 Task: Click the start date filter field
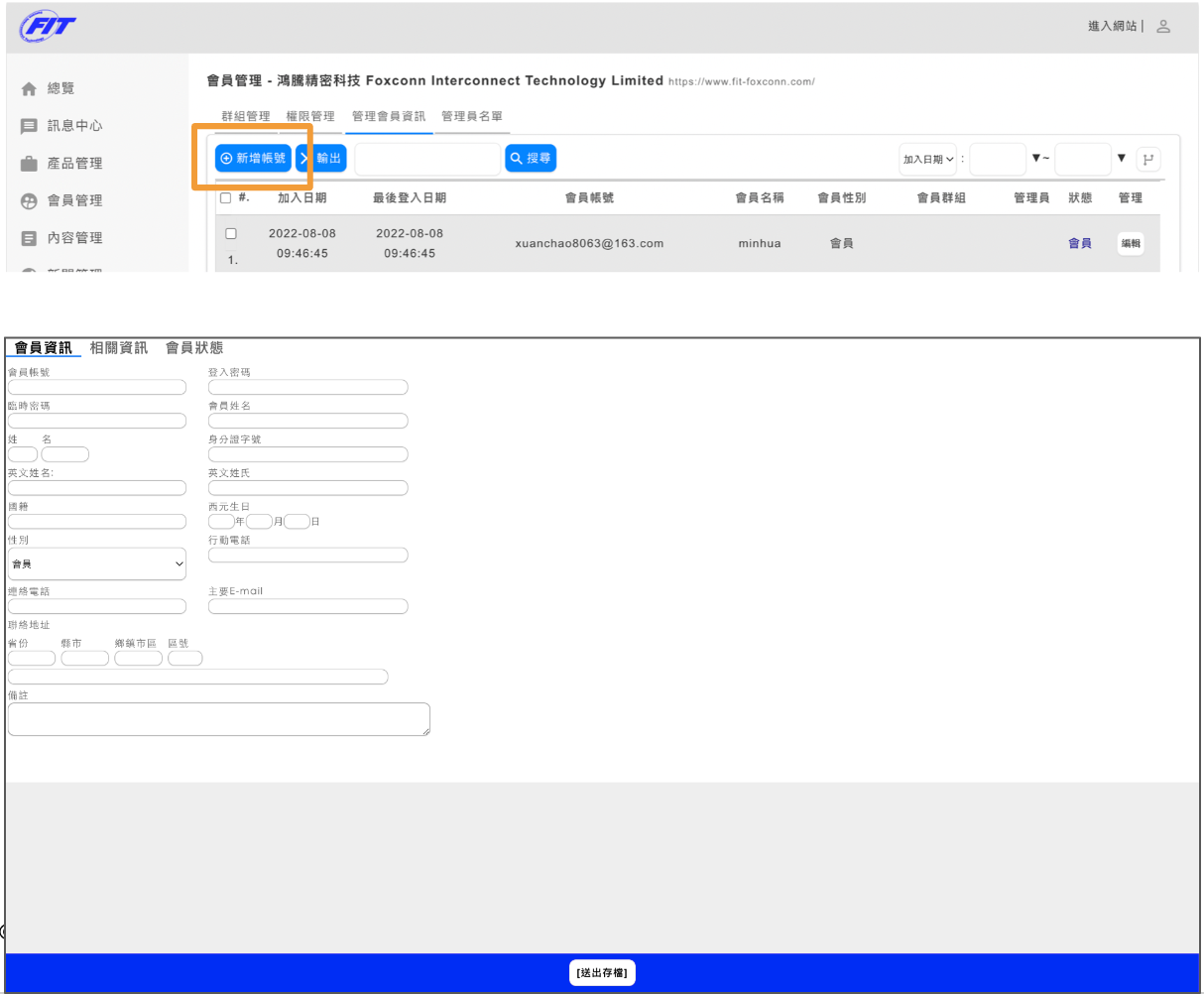(x=998, y=159)
